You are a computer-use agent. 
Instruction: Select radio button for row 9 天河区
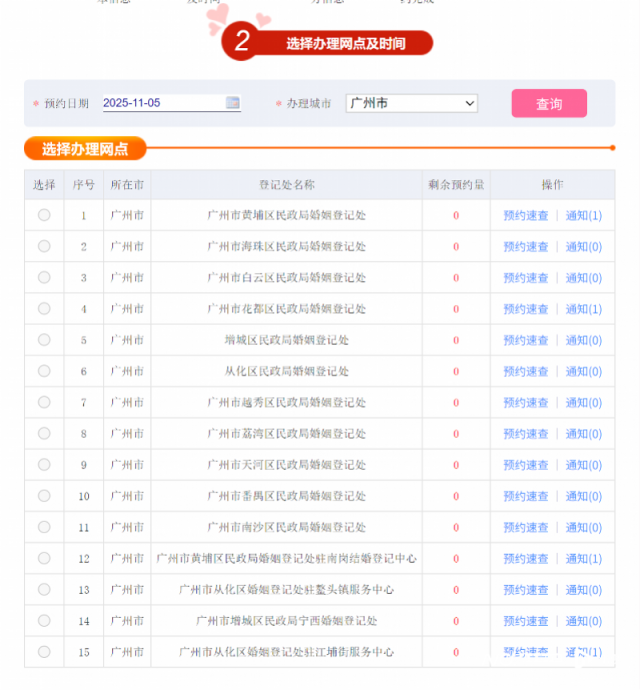coord(44,465)
